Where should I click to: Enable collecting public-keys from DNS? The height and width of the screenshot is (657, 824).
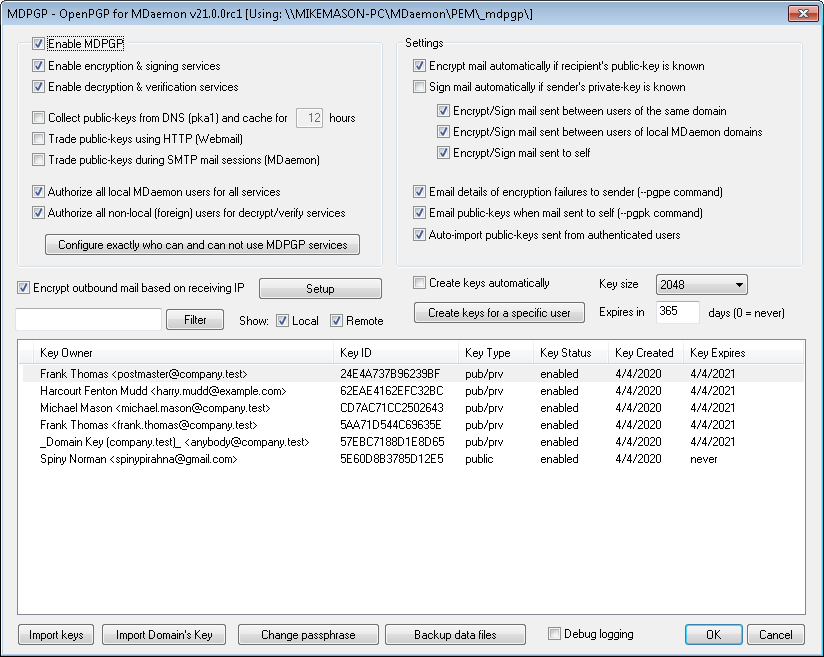[x=39, y=118]
